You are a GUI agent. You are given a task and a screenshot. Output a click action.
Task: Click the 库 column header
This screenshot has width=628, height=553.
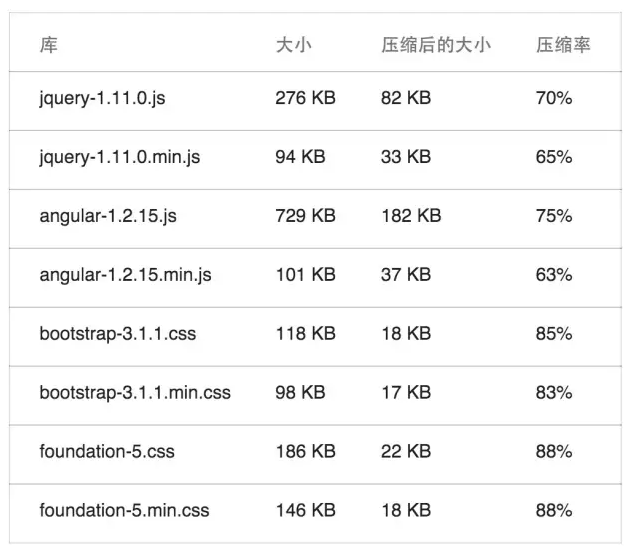tap(49, 46)
